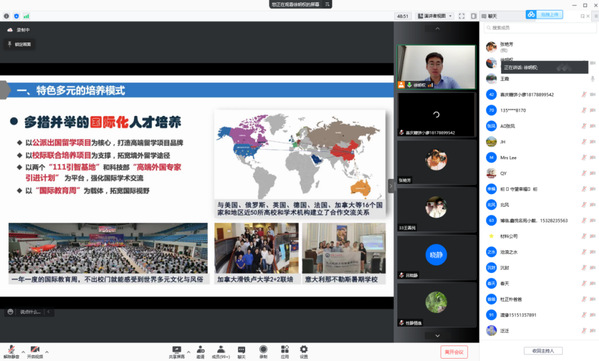Expand video options arrow beside camera
The image size is (599, 361).
47,351
